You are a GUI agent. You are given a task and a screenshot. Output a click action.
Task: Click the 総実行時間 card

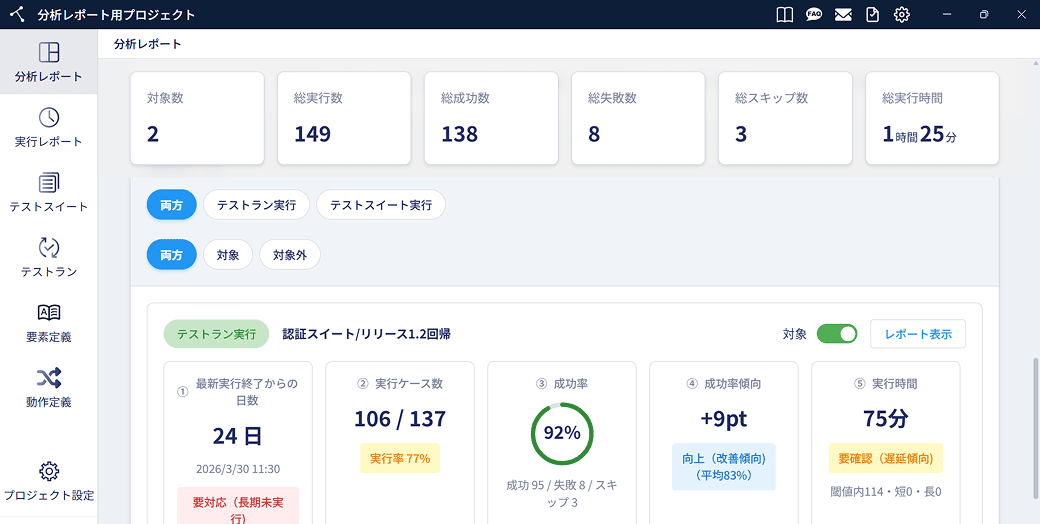(x=933, y=118)
